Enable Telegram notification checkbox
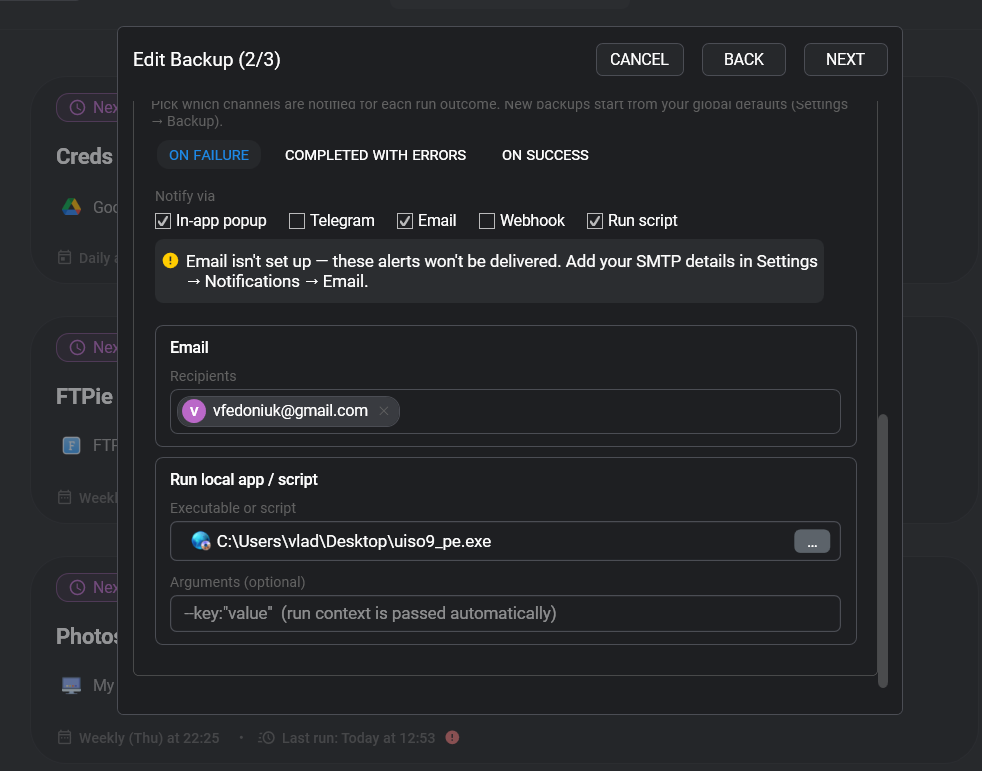 click(297, 221)
